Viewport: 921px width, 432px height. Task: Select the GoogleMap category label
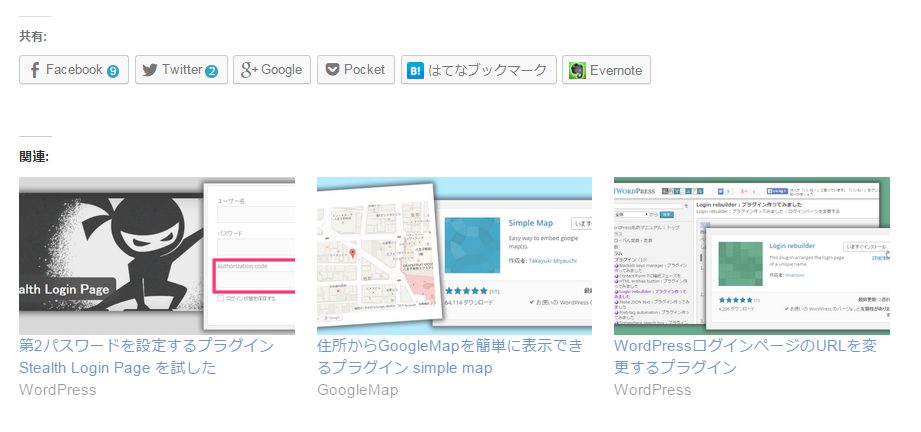point(357,390)
